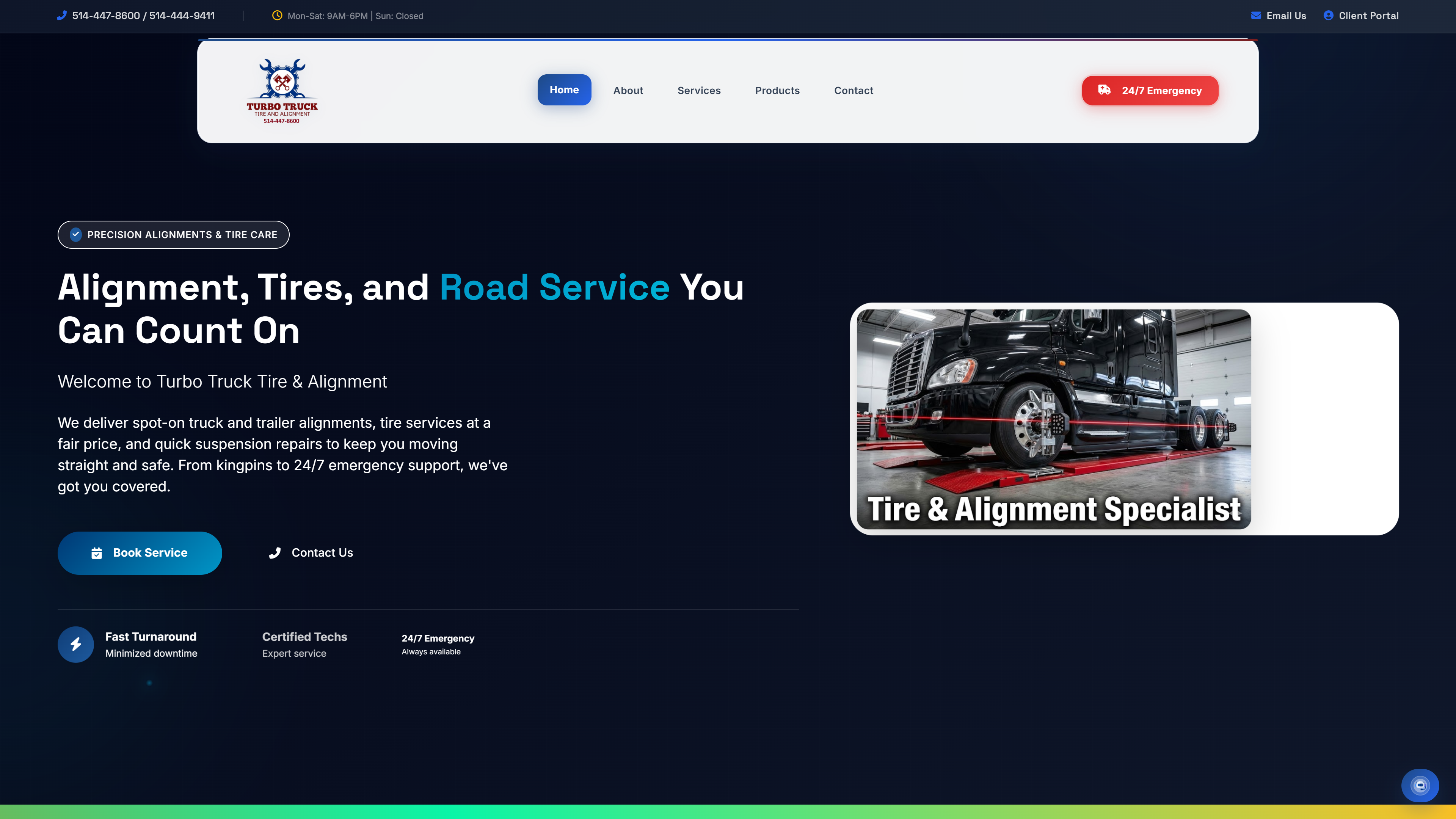Click the clock icon next to business hours

click(277, 15)
